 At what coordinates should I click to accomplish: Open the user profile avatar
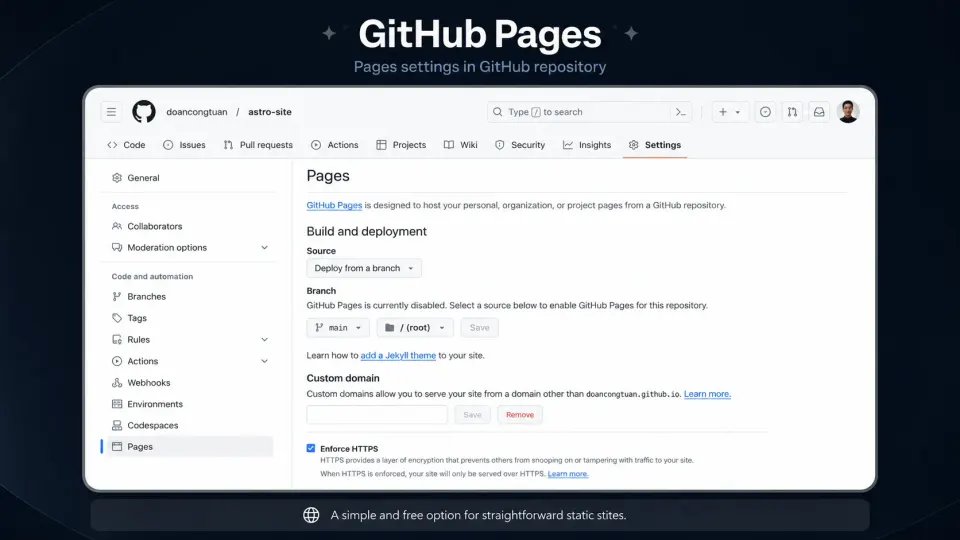tap(848, 112)
